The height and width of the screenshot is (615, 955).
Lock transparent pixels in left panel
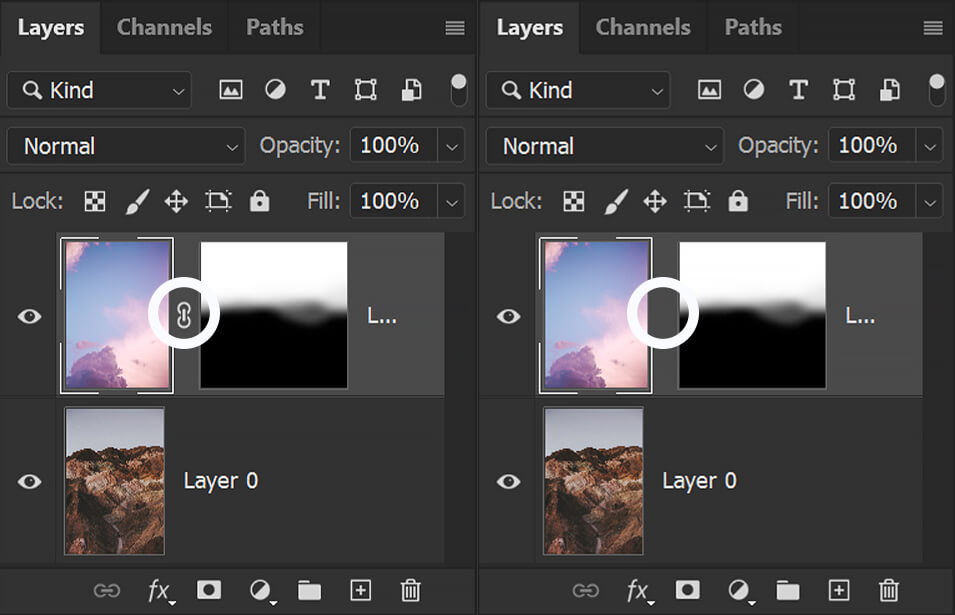pos(94,201)
